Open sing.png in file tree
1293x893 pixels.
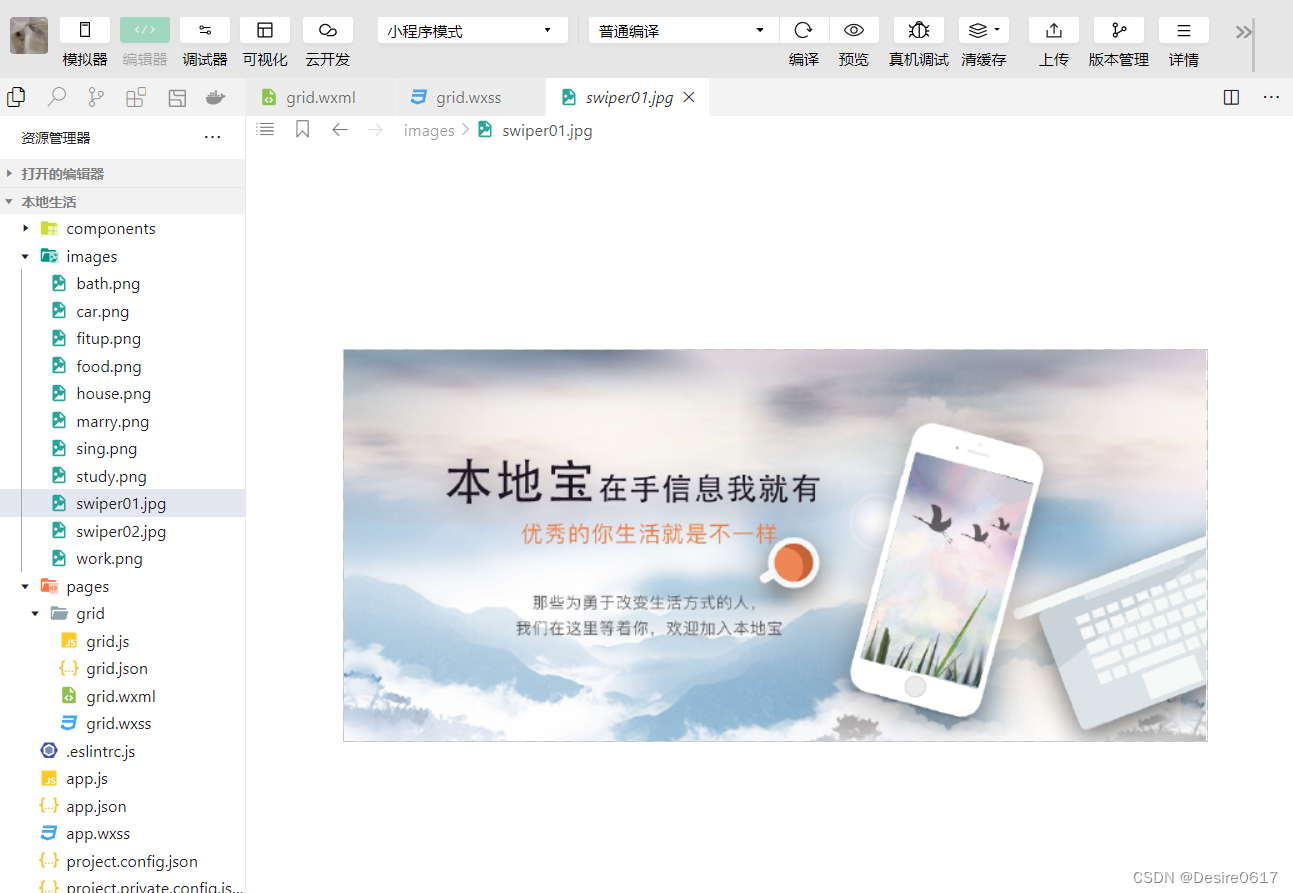tap(122, 448)
